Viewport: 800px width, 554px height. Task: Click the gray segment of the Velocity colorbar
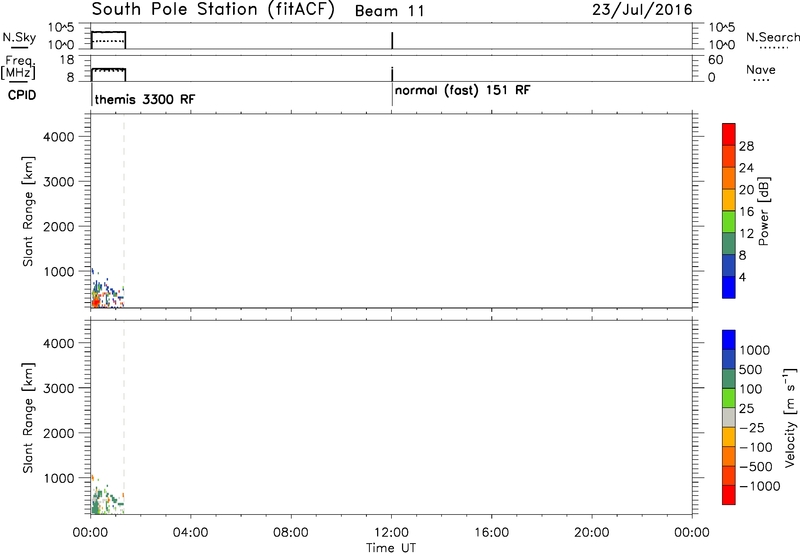tap(729, 418)
